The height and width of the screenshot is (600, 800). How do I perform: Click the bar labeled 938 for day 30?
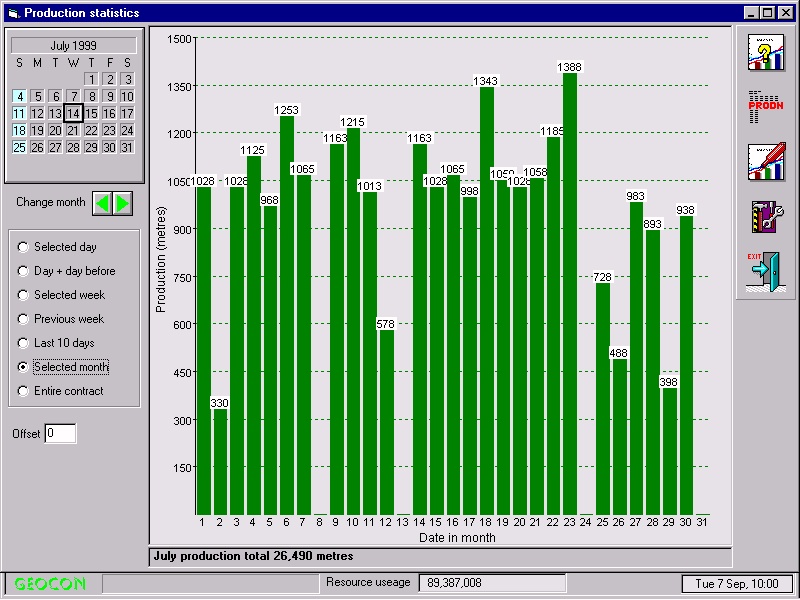click(687, 365)
